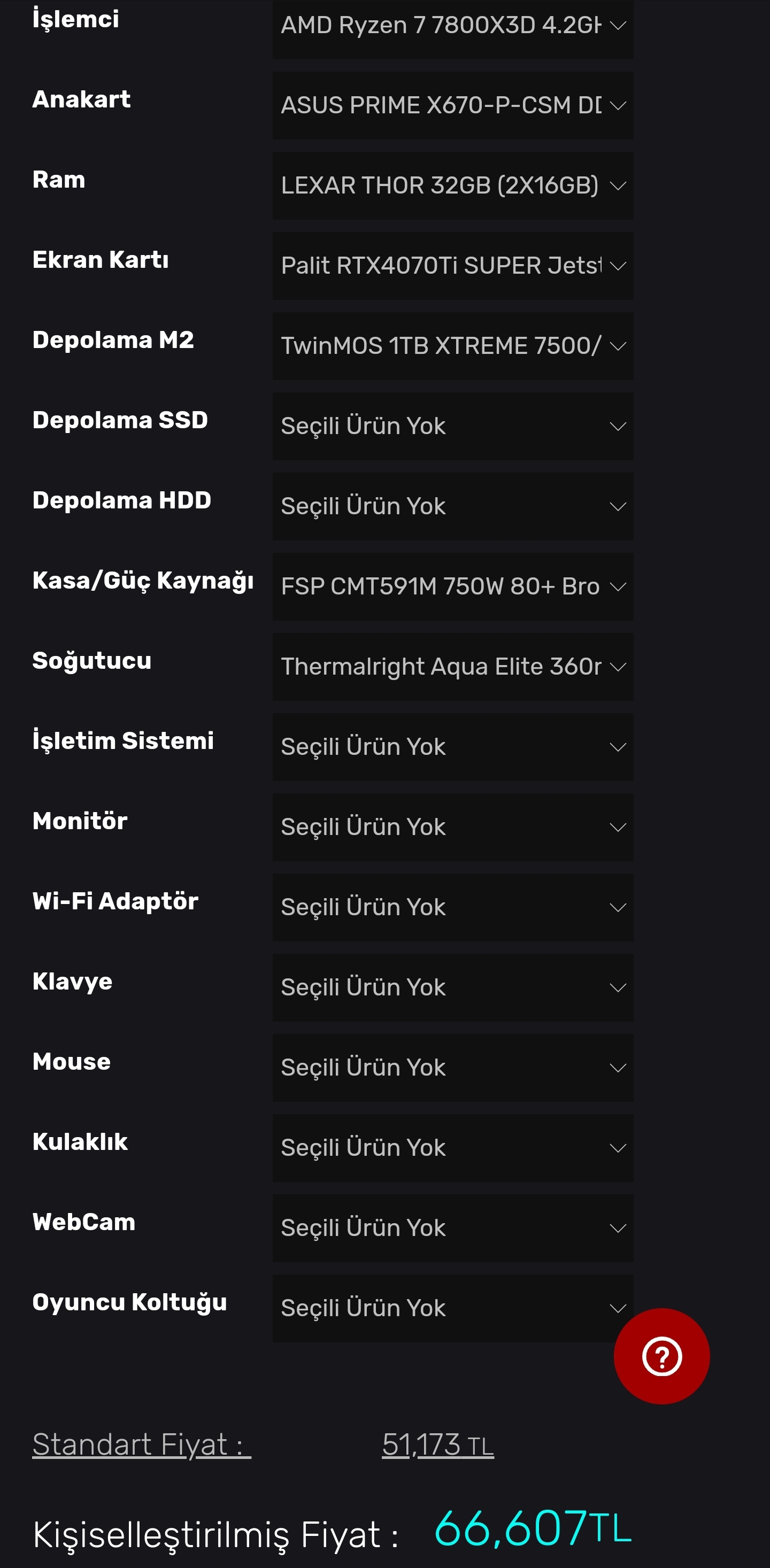The width and height of the screenshot is (770, 1568).
Task: Click the red help question mark button
Action: click(x=661, y=1356)
